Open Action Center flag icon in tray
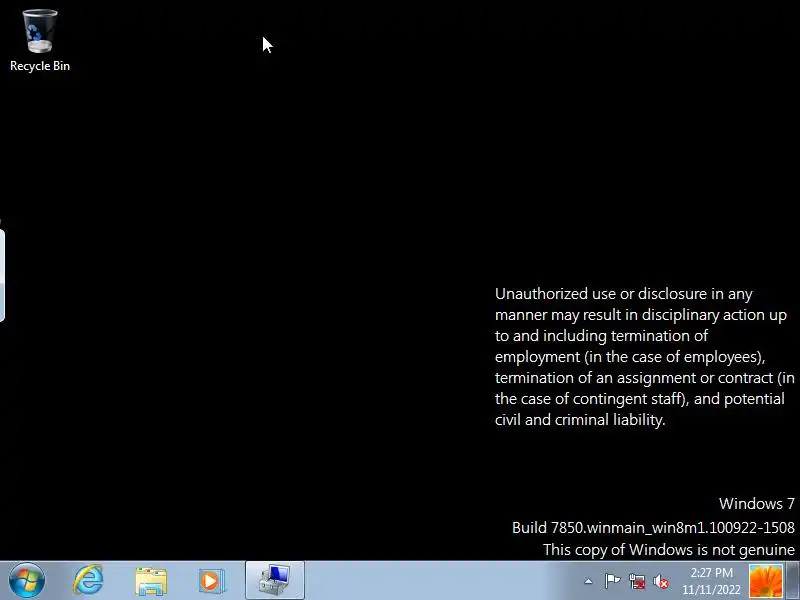The width and height of the screenshot is (800, 600). 612,581
